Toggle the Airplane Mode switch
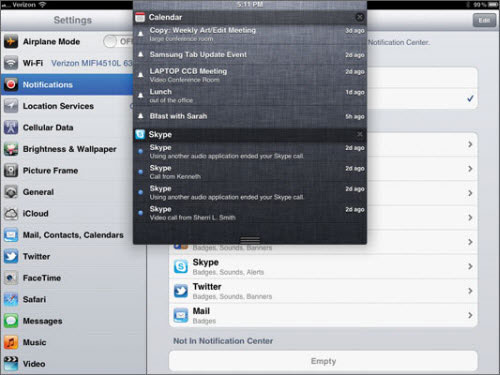 [x=118, y=42]
